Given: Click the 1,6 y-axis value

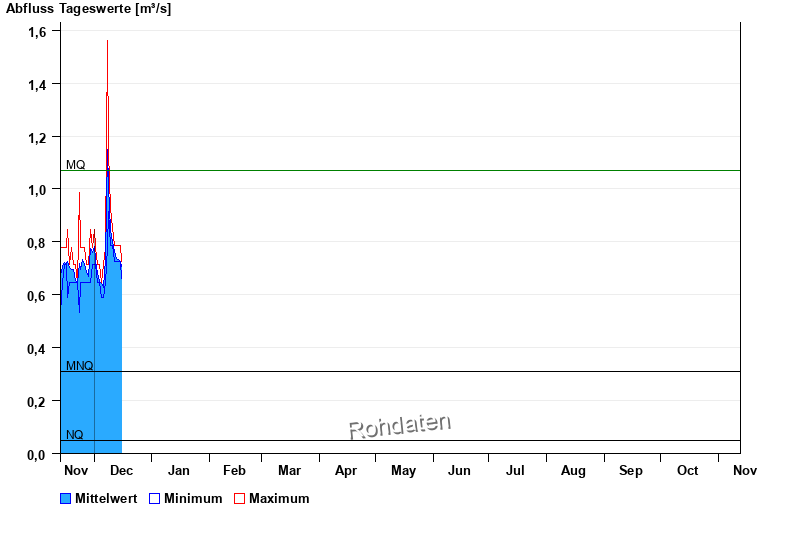Looking at the screenshot, I should pyautogui.click(x=37, y=32).
